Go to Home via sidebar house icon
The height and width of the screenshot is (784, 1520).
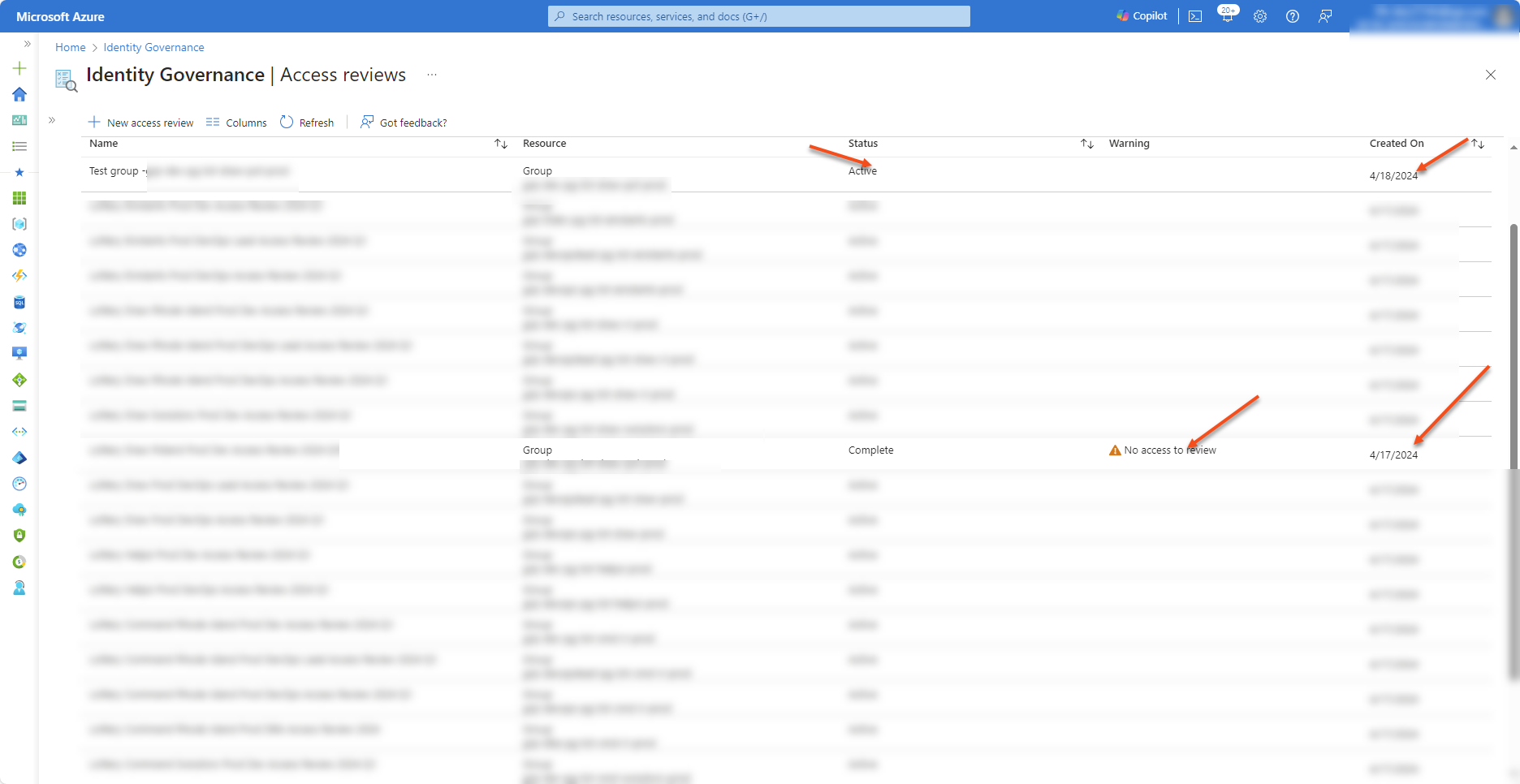19,94
